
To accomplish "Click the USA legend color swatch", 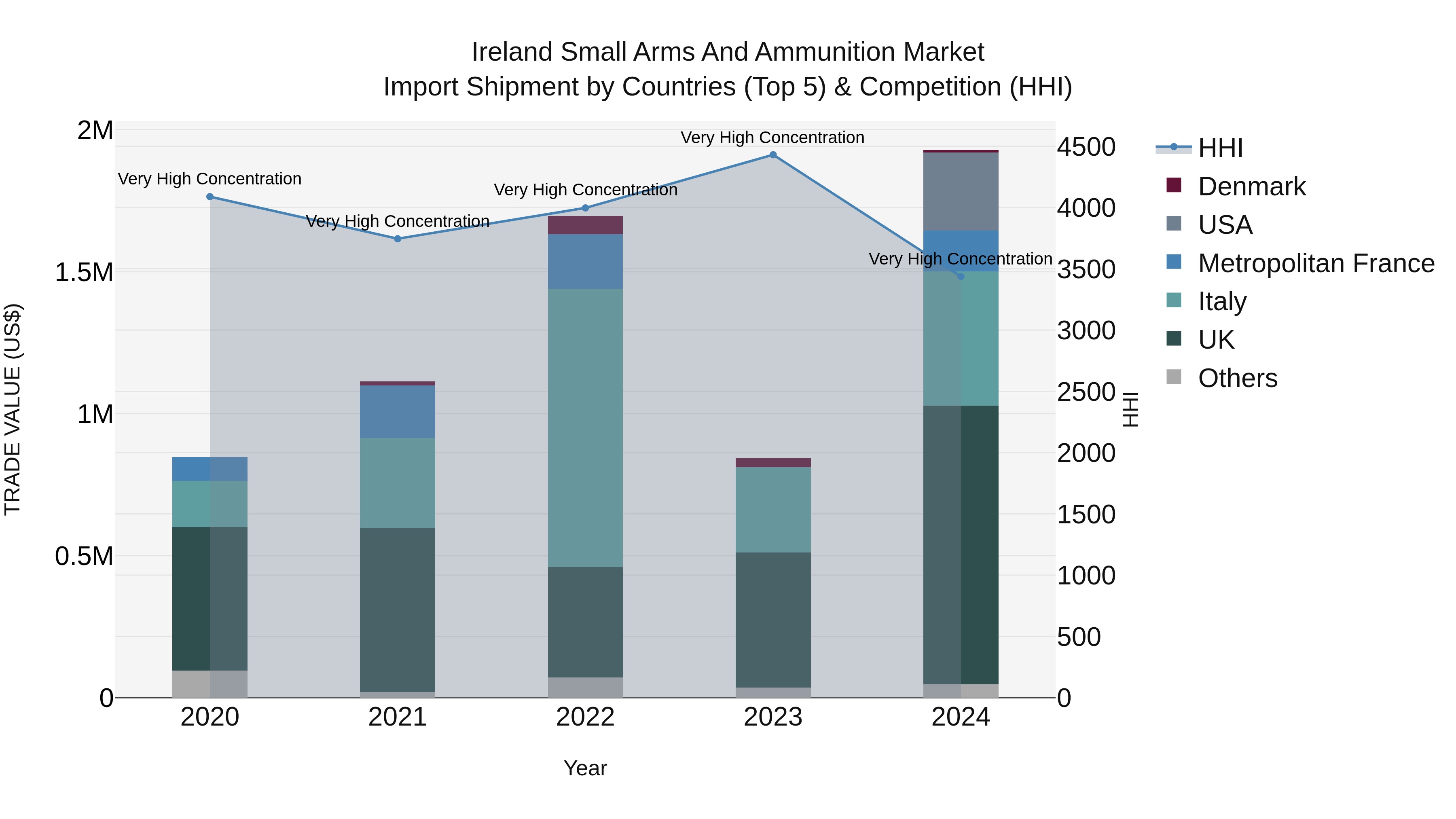I will pos(1173,223).
